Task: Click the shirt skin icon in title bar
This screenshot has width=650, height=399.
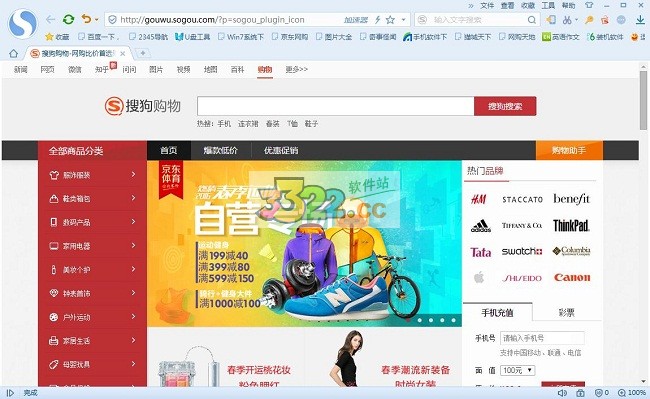Action: [x=589, y=5]
